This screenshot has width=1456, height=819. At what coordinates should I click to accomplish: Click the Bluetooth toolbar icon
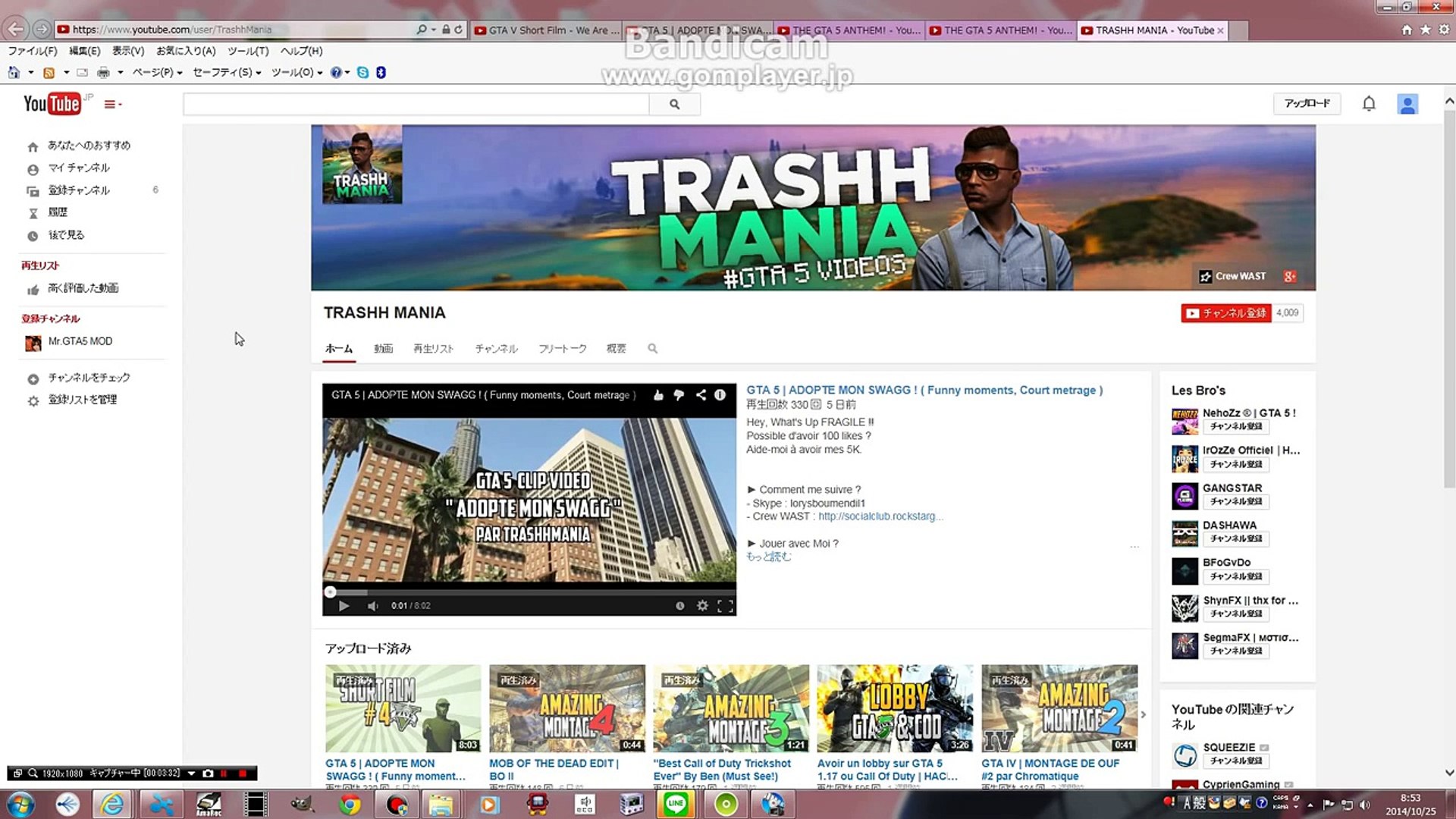[x=381, y=73]
